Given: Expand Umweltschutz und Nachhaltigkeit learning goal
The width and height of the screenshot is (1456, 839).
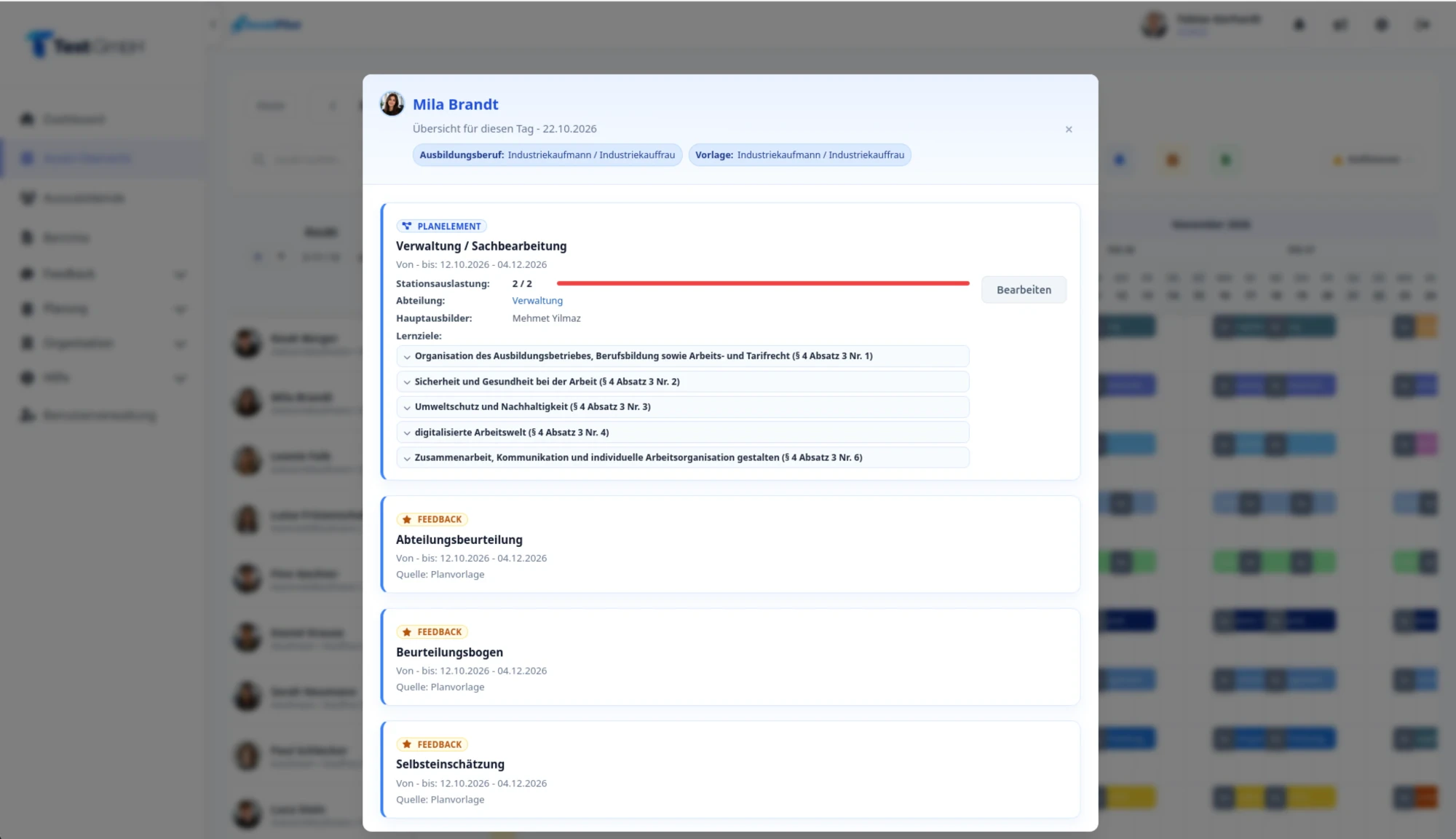Looking at the screenshot, I should [x=682, y=407].
